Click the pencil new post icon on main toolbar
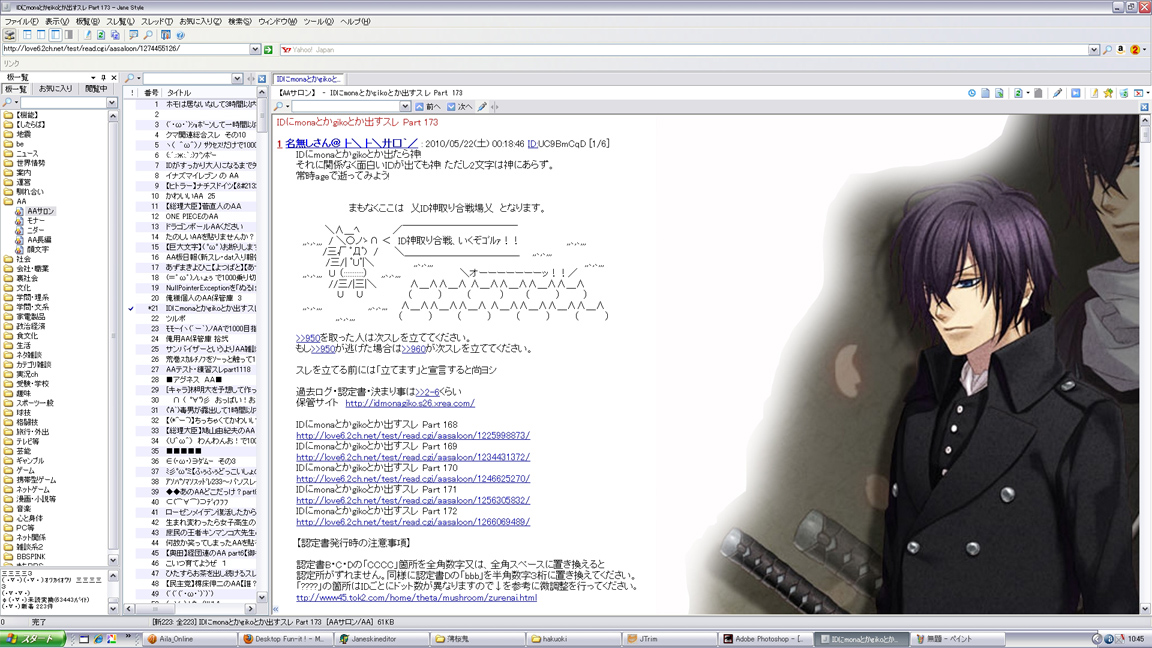This screenshot has width=1152, height=648. tap(87, 35)
